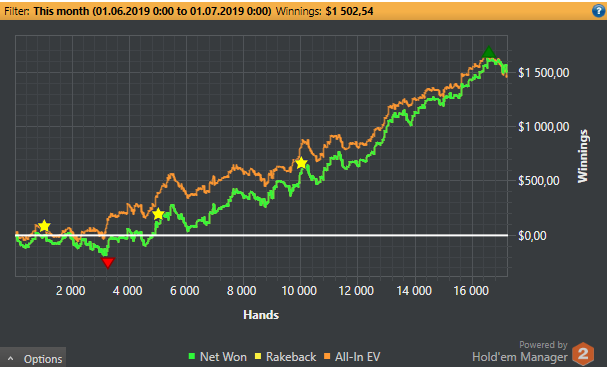Click the yellow star near 1 000 hands
This screenshot has height=367, width=607.
(x=45, y=226)
